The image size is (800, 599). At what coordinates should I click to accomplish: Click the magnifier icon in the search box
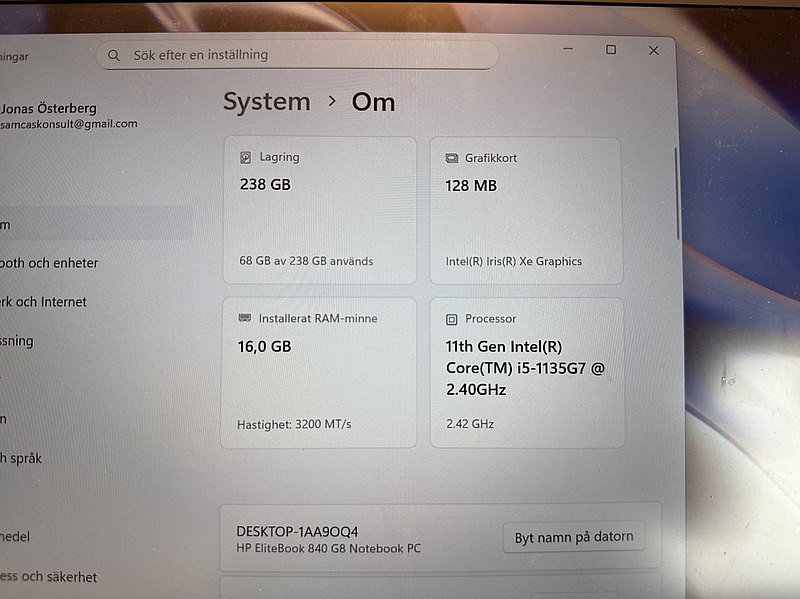(x=114, y=55)
